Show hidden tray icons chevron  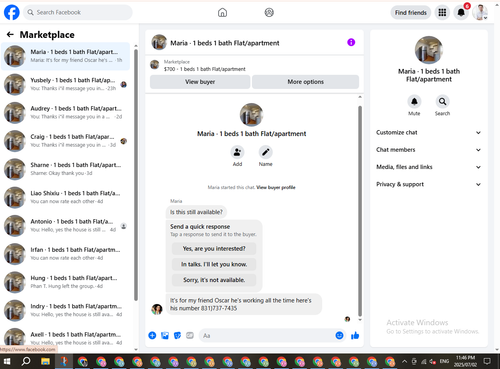(x=404, y=361)
